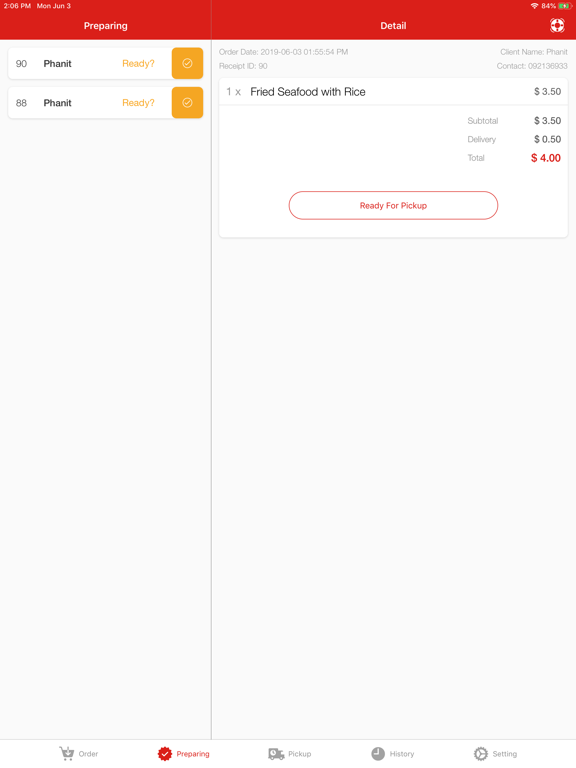Tap the Order Date text
Viewport: 576px width, 768px height.
click(284, 52)
